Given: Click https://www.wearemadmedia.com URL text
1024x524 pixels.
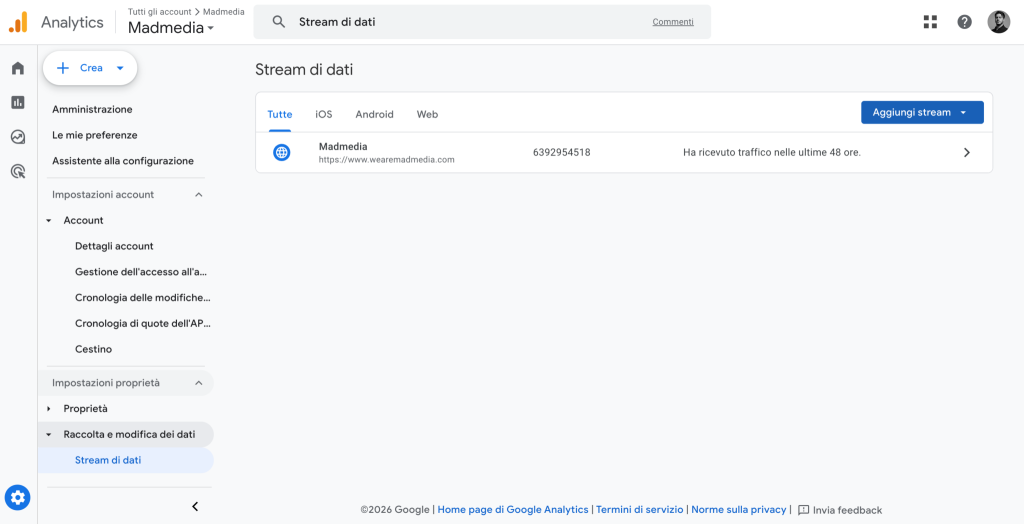Looking at the screenshot, I should [x=387, y=159].
